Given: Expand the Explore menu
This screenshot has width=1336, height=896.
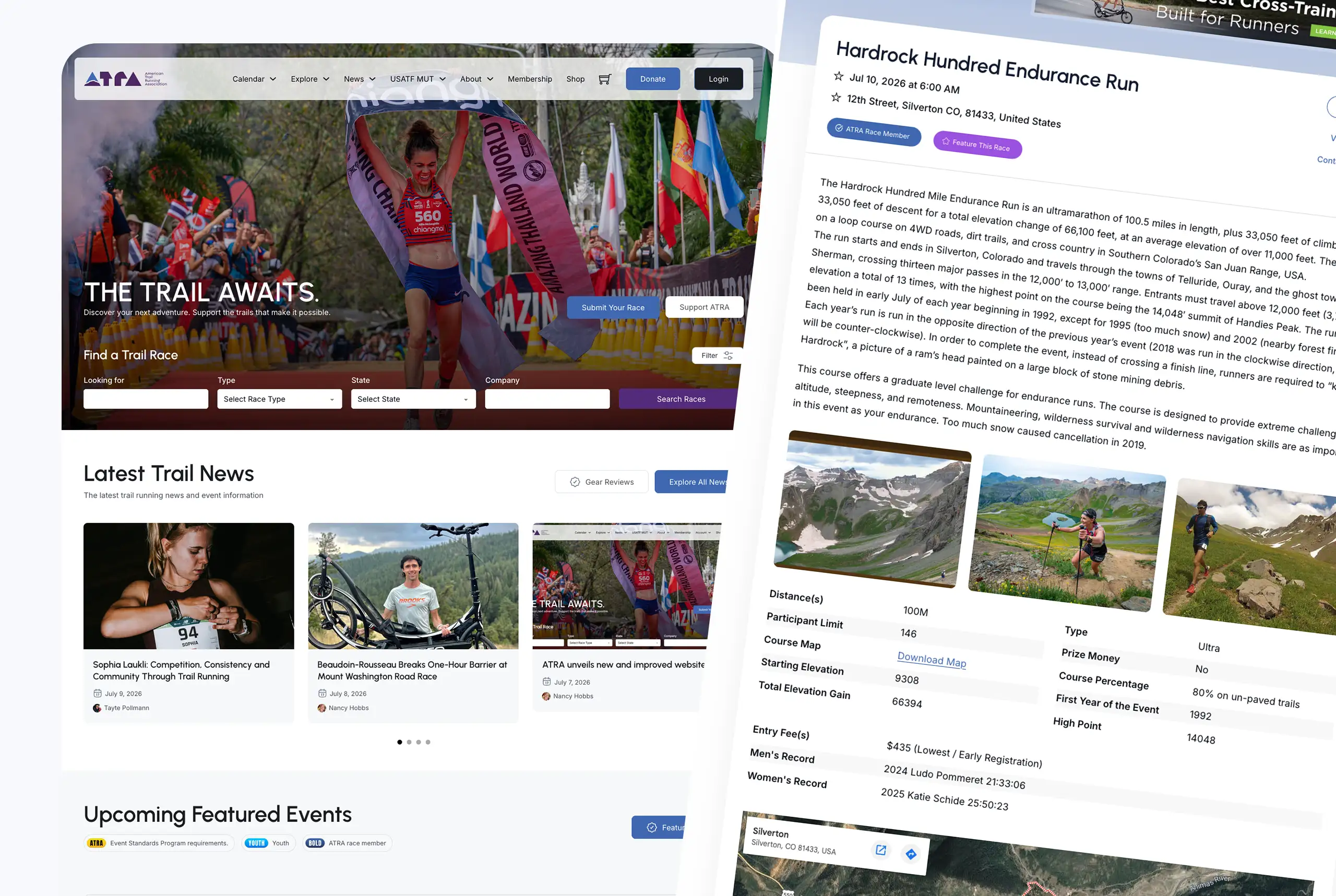Looking at the screenshot, I should [311, 79].
